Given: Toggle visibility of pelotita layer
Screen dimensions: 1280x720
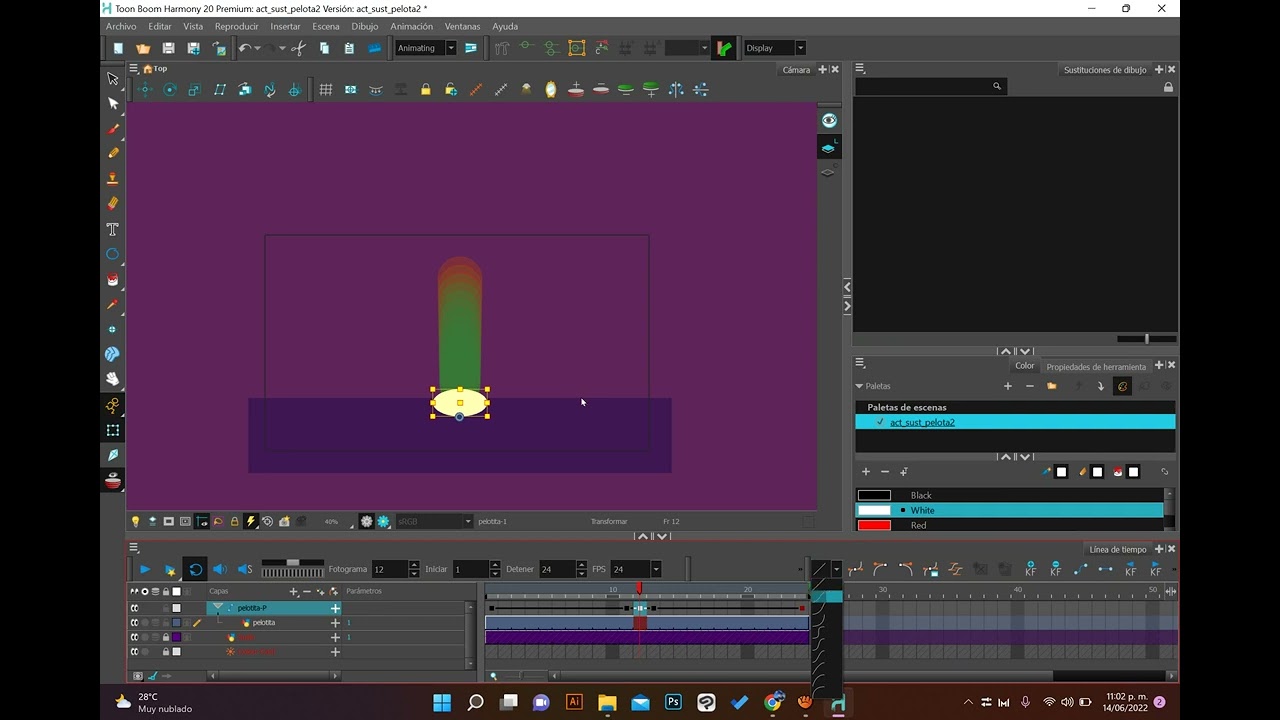Looking at the screenshot, I should pyautogui.click(x=134, y=623).
